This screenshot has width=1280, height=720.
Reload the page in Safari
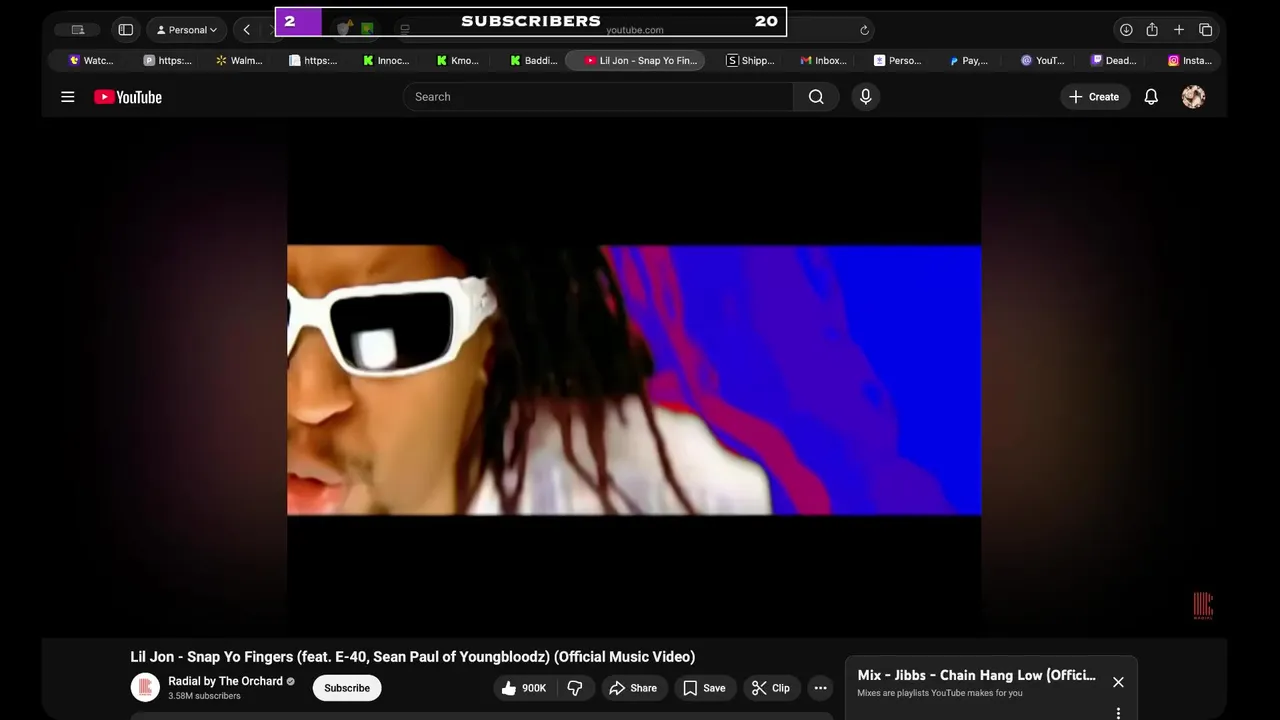(x=865, y=30)
